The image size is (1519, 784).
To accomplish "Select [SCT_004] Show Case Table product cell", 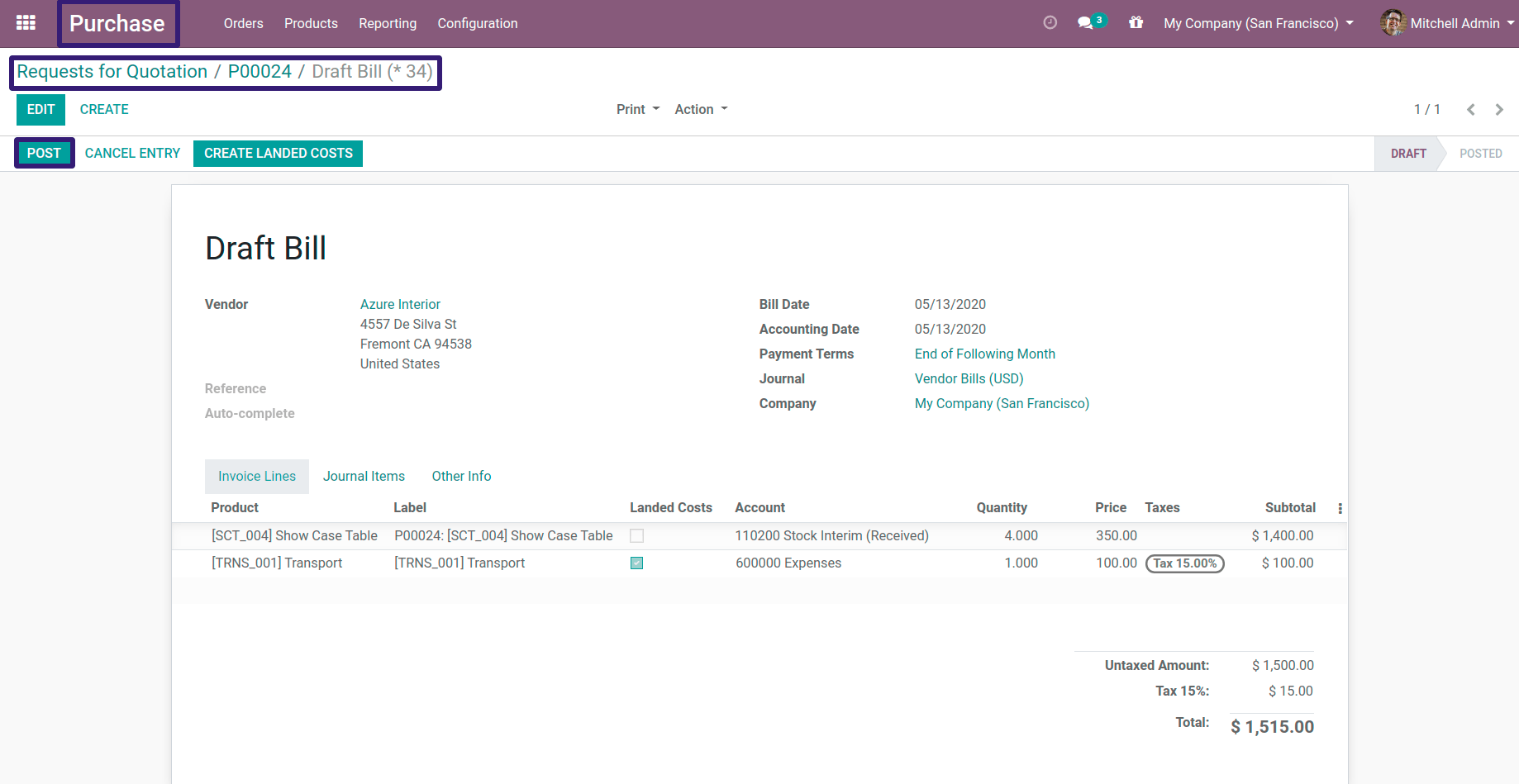I will pos(294,536).
